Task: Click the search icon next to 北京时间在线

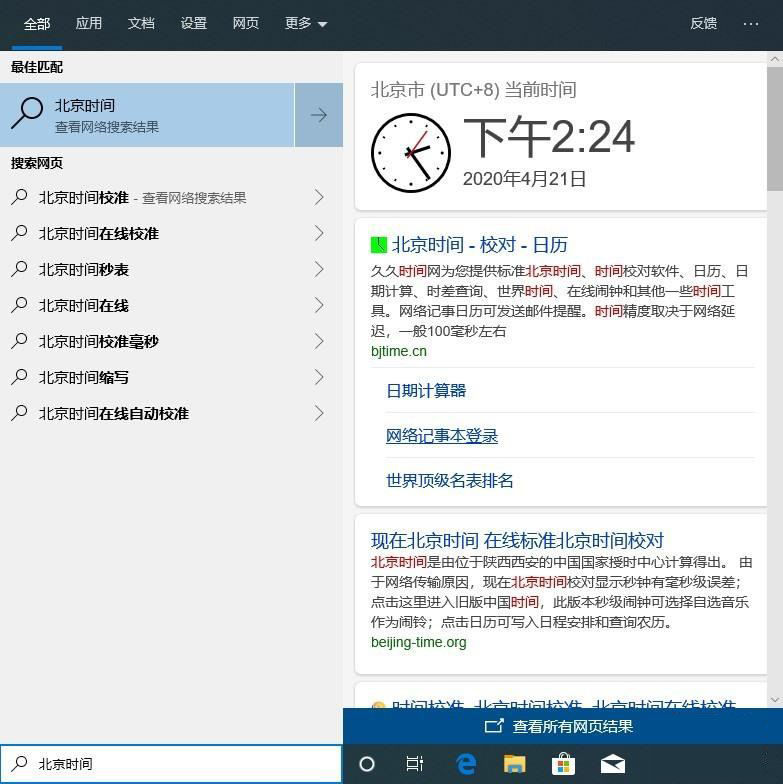Action: click(19, 304)
